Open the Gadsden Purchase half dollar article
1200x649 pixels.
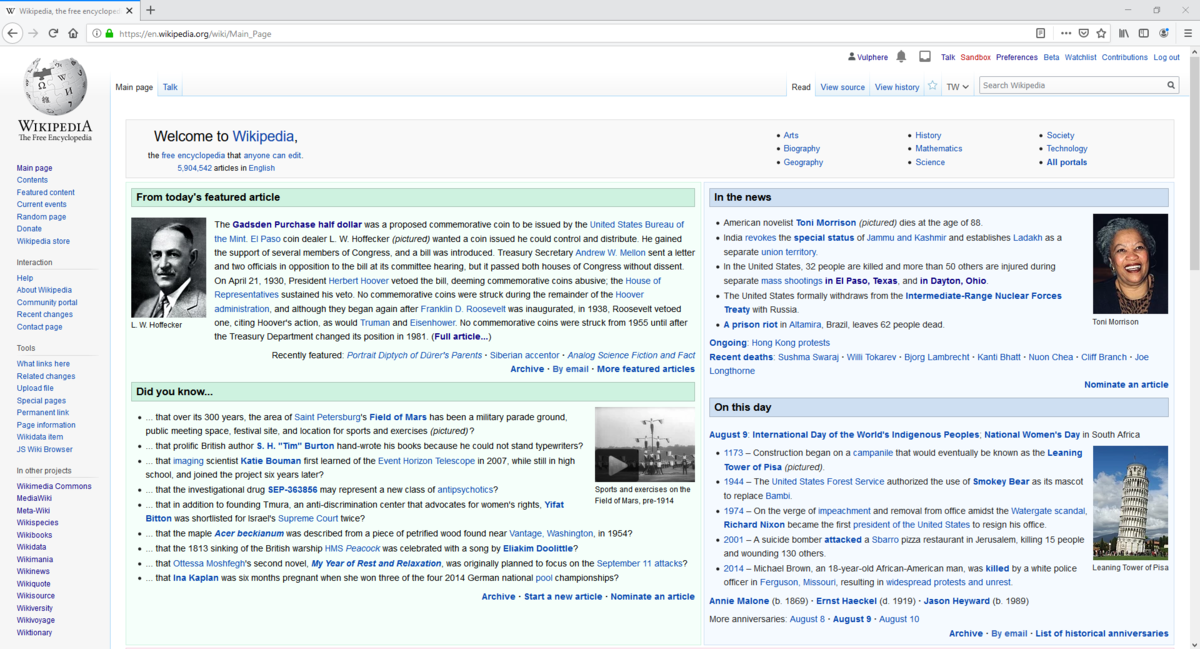(297, 225)
